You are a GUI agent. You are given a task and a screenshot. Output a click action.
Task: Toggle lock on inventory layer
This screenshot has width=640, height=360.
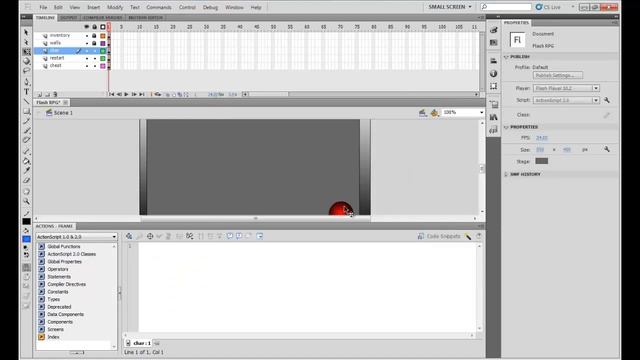click(x=94, y=36)
